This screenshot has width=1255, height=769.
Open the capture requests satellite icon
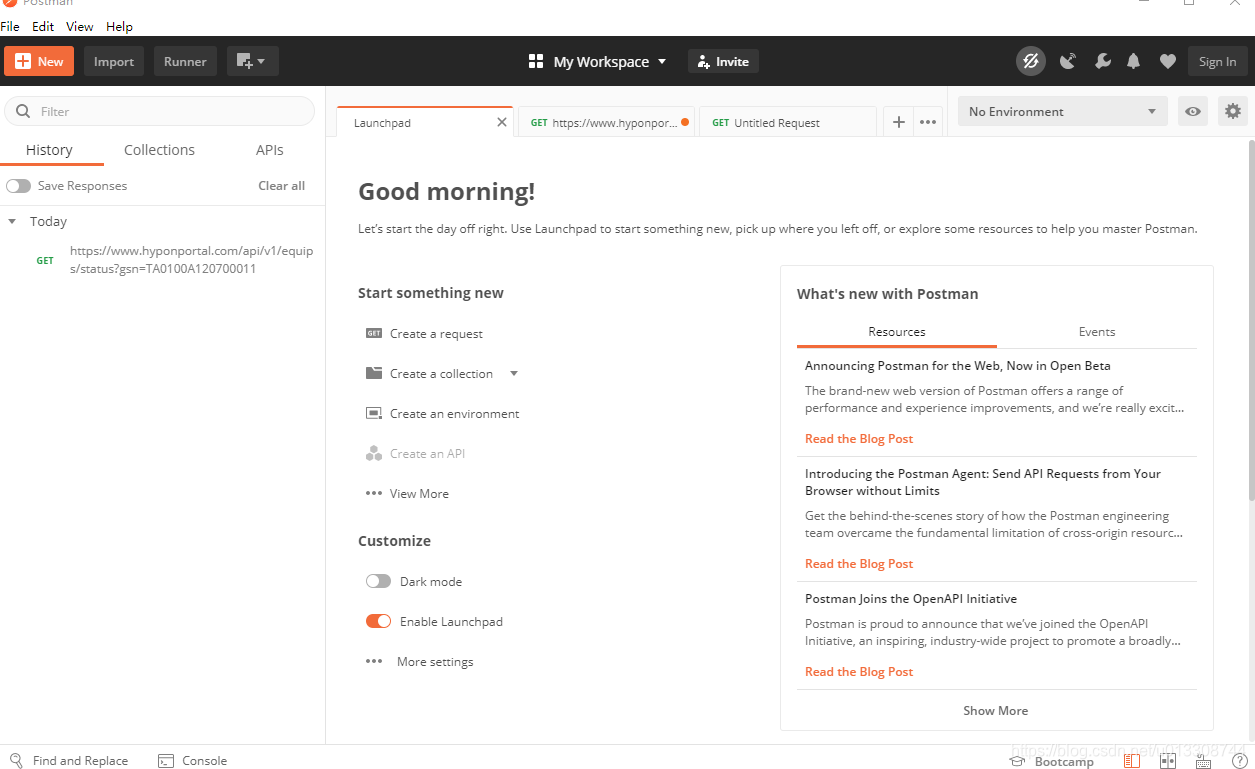click(x=1068, y=61)
